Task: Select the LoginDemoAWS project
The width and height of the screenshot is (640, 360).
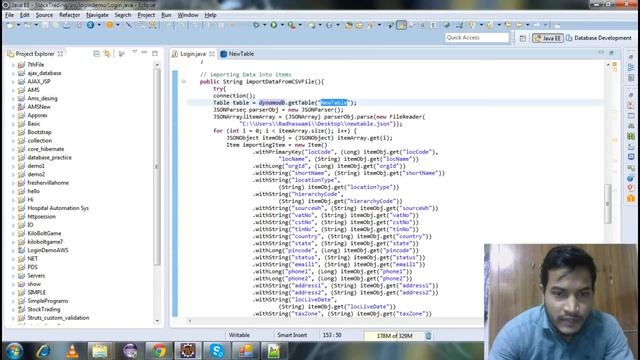Action: [x=47, y=250]
